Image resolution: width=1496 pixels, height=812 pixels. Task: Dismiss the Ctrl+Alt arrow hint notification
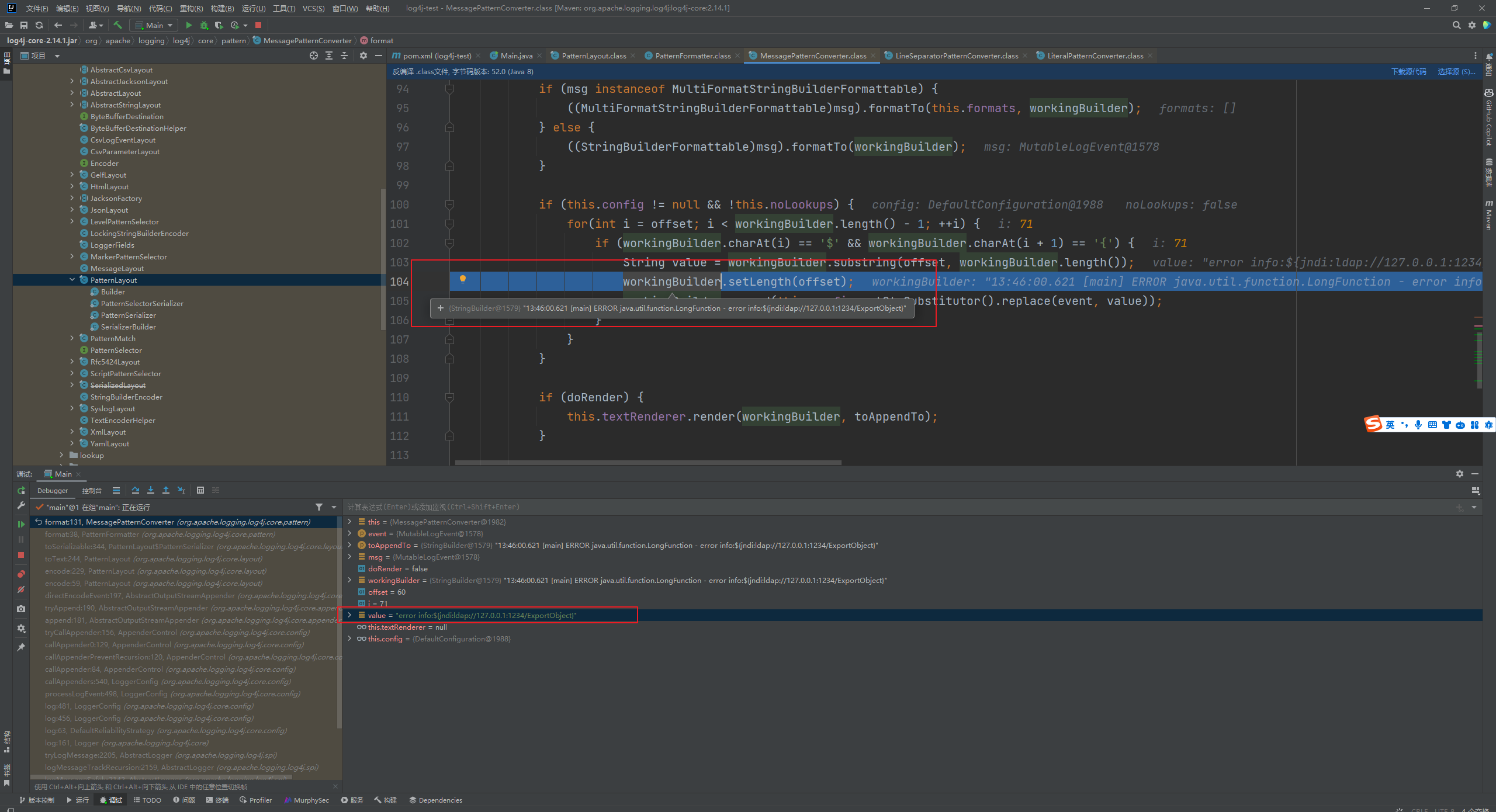[x=335, y=786]
